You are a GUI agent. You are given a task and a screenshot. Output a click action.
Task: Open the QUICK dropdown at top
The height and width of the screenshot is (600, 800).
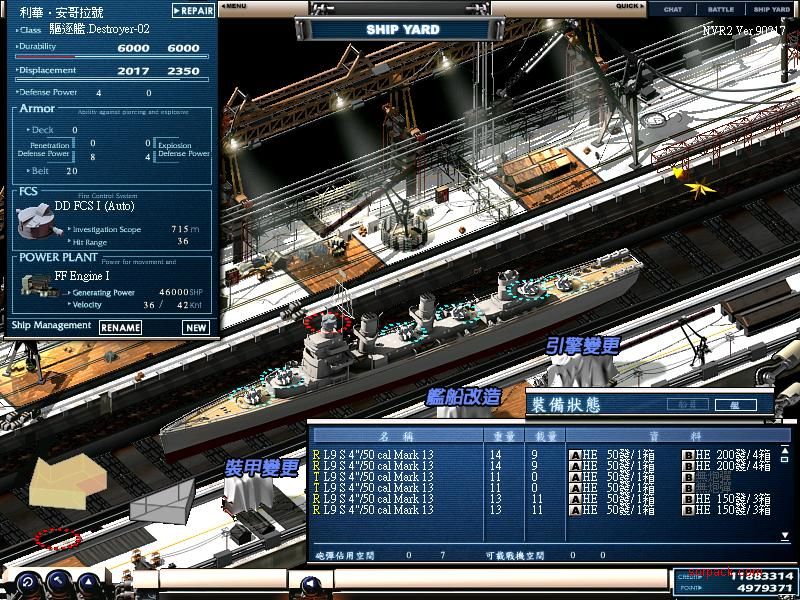coord(631,6)
